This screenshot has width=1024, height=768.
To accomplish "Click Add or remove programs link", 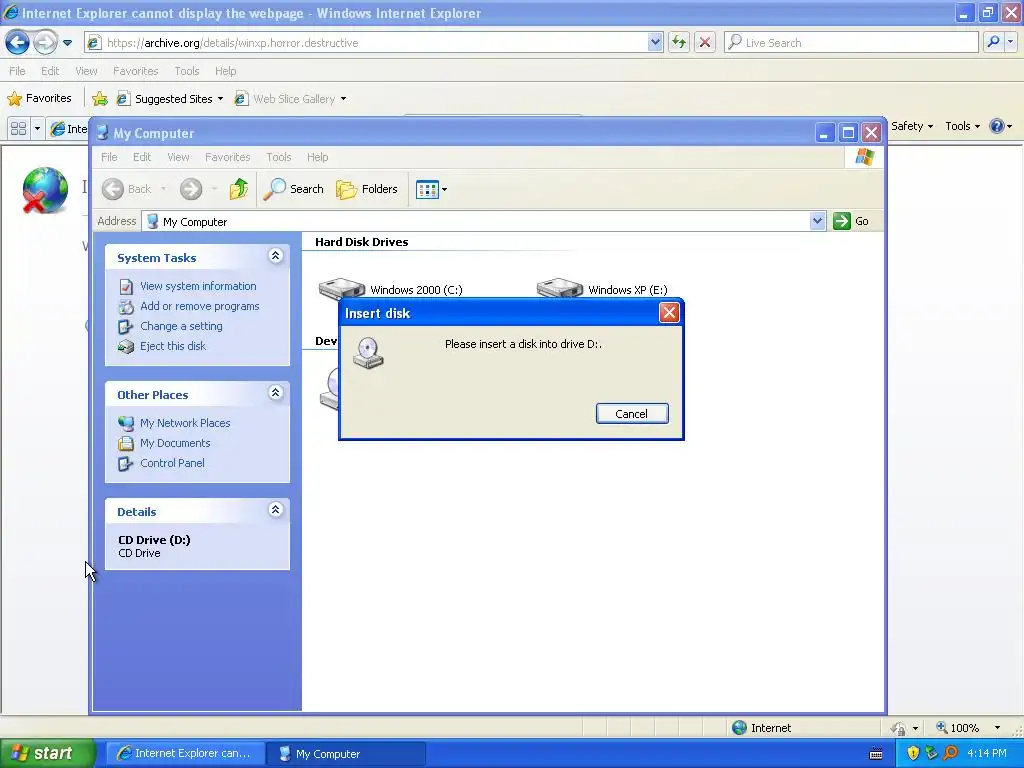I will click(200, 306).
